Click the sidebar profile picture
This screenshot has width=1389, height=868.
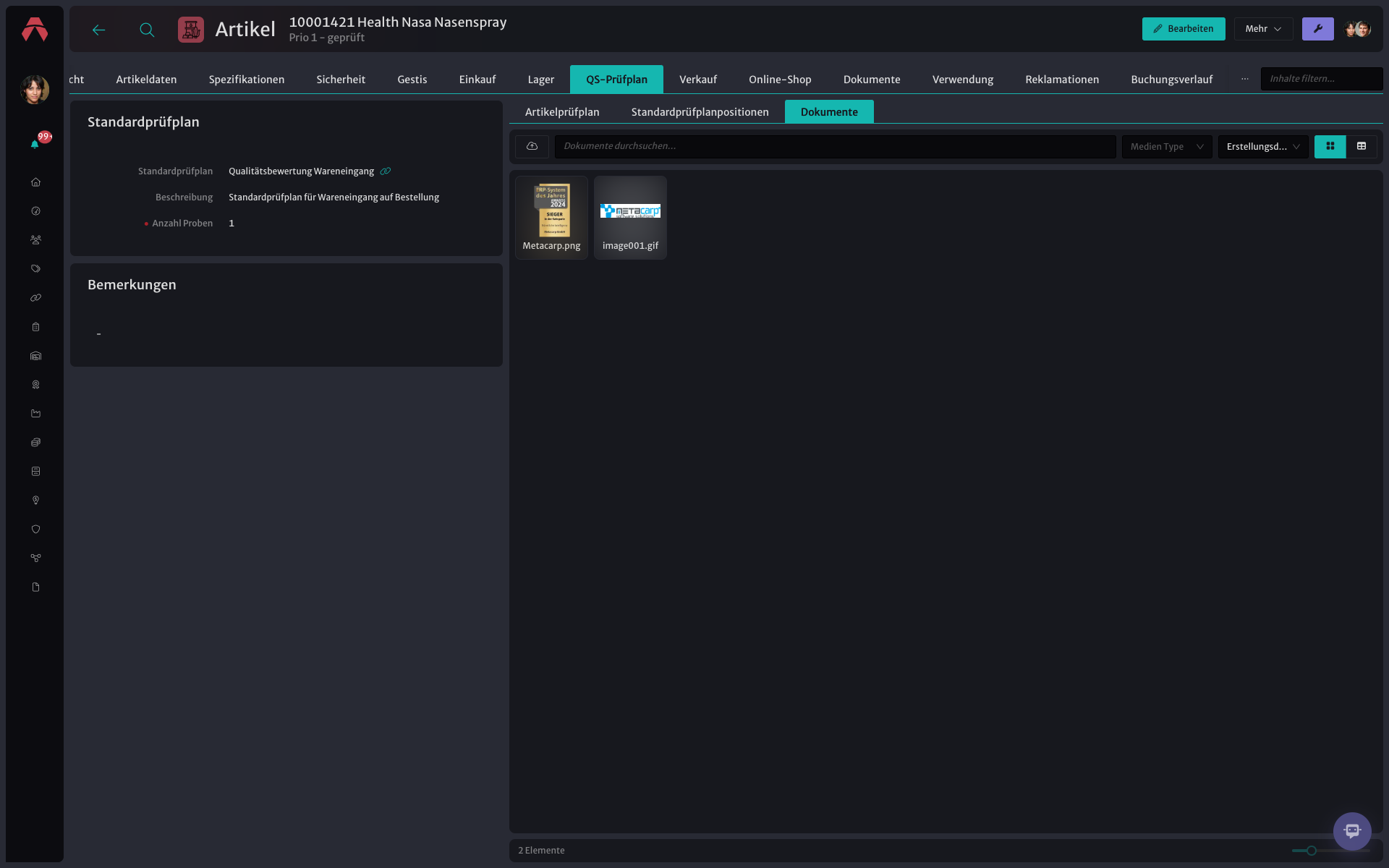pyautogui.click(x=35, y=90)
